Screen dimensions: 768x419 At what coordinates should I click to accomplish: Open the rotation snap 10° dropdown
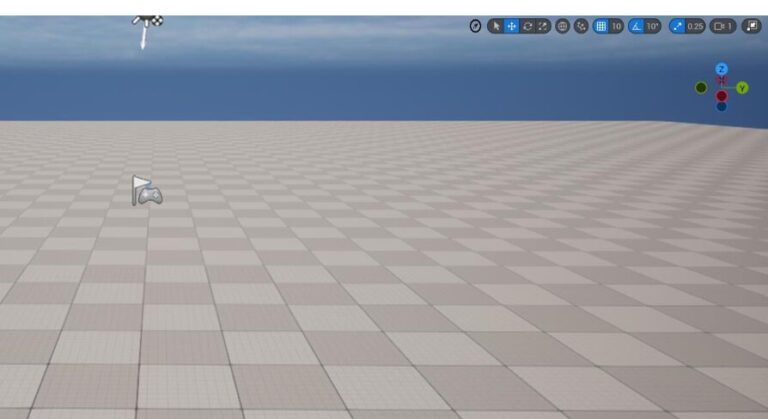(652, 26)
